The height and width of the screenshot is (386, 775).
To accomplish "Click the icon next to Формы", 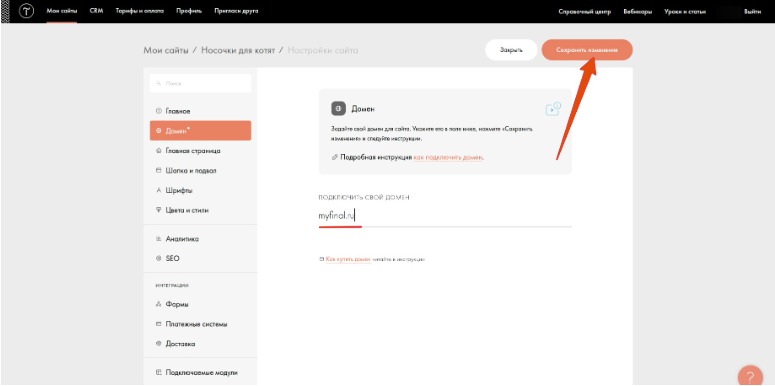I will pos(159,304).
